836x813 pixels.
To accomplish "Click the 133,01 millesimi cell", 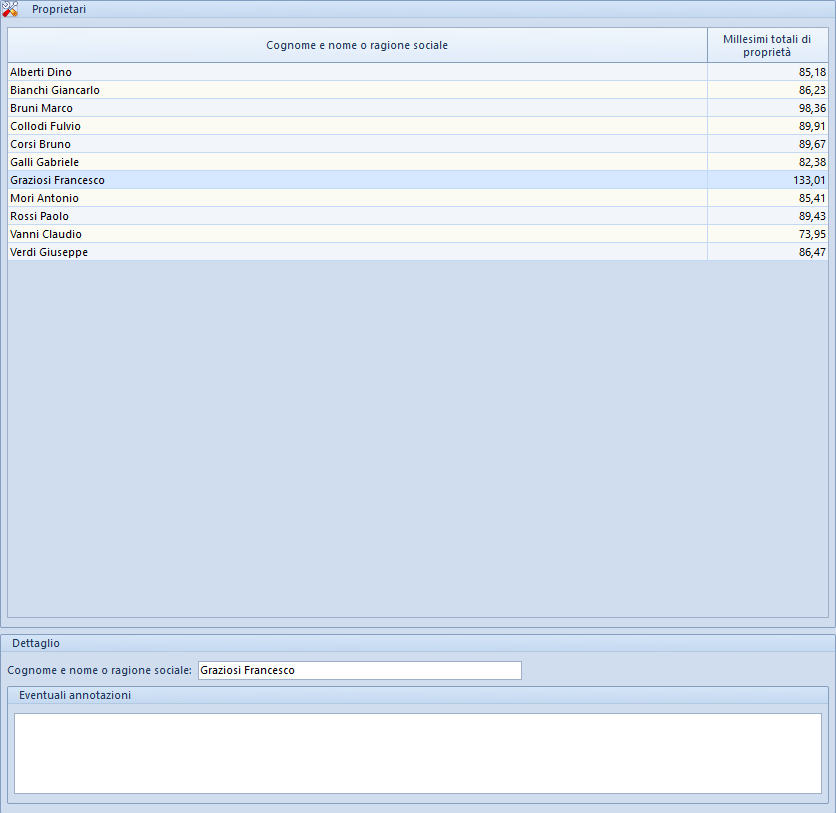I will [768, 180].
